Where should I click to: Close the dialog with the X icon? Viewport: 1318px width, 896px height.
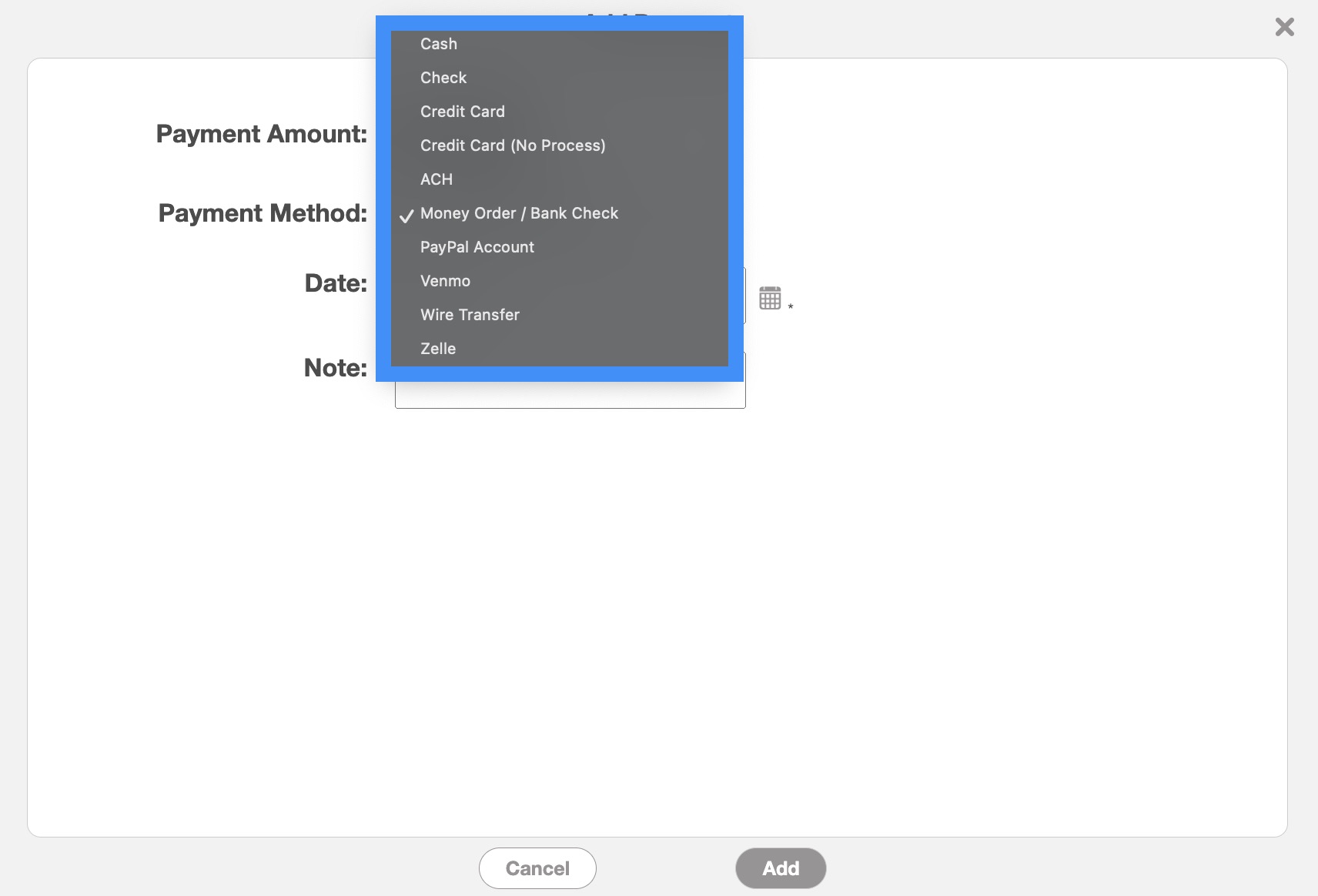pos(1284,28)
